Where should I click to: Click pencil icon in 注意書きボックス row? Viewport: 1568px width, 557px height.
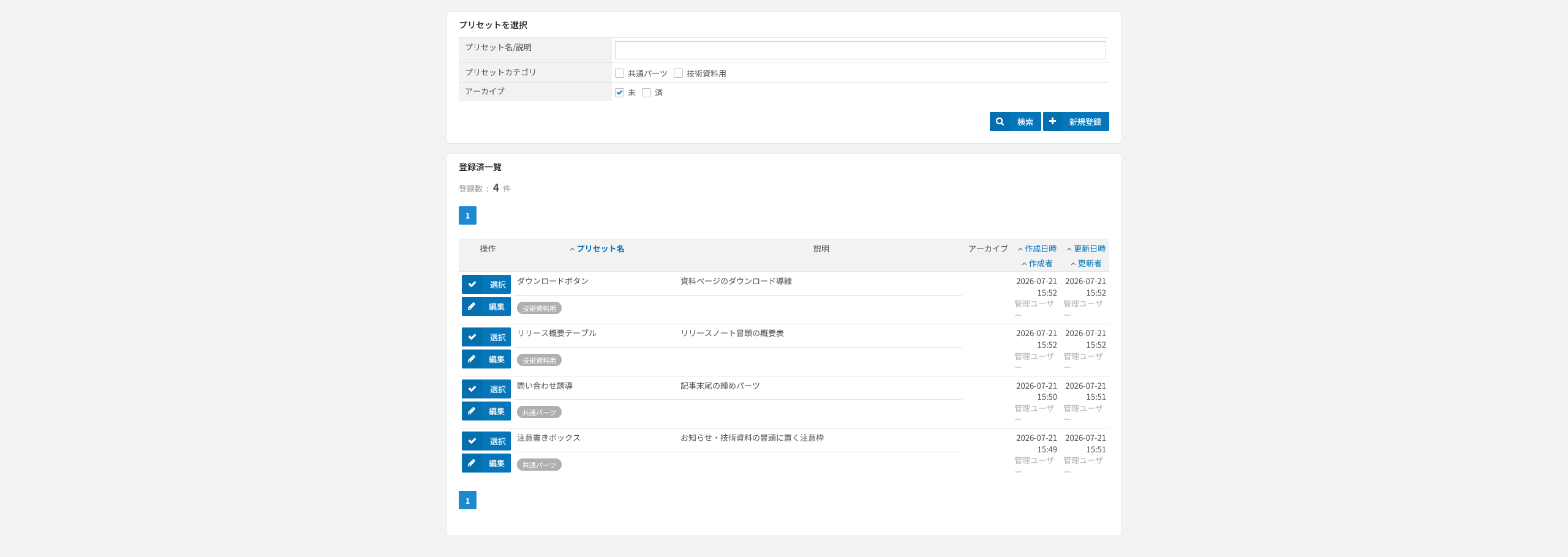click(472, 463)
